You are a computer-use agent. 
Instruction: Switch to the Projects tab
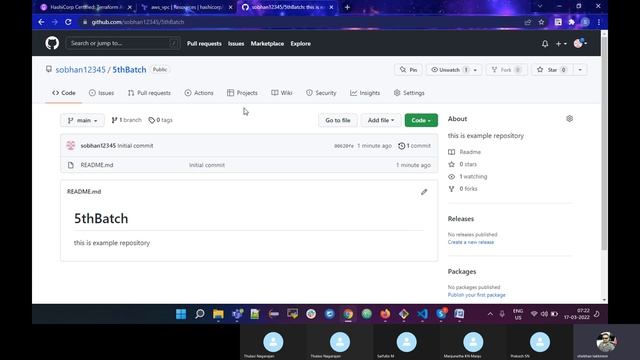pyautogui.click(x=242, y=93)
